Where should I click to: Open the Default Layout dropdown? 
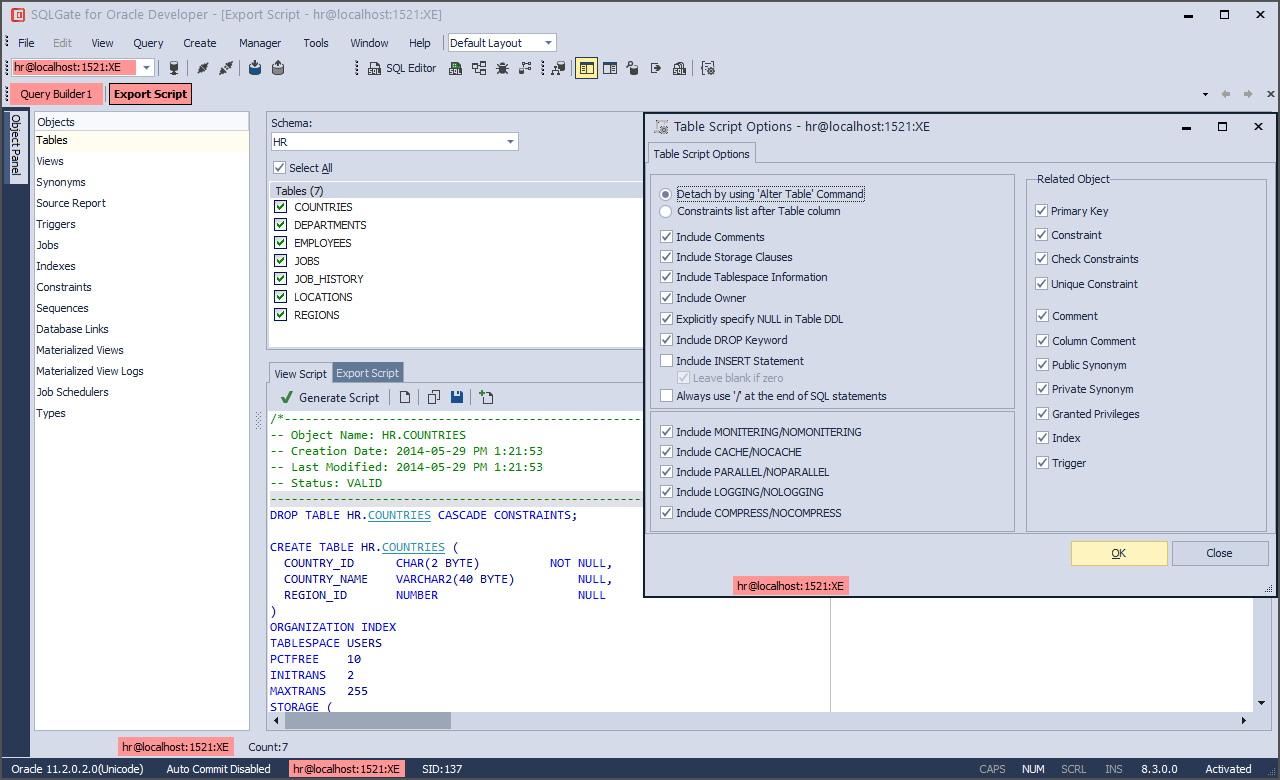tap(546, 43)
